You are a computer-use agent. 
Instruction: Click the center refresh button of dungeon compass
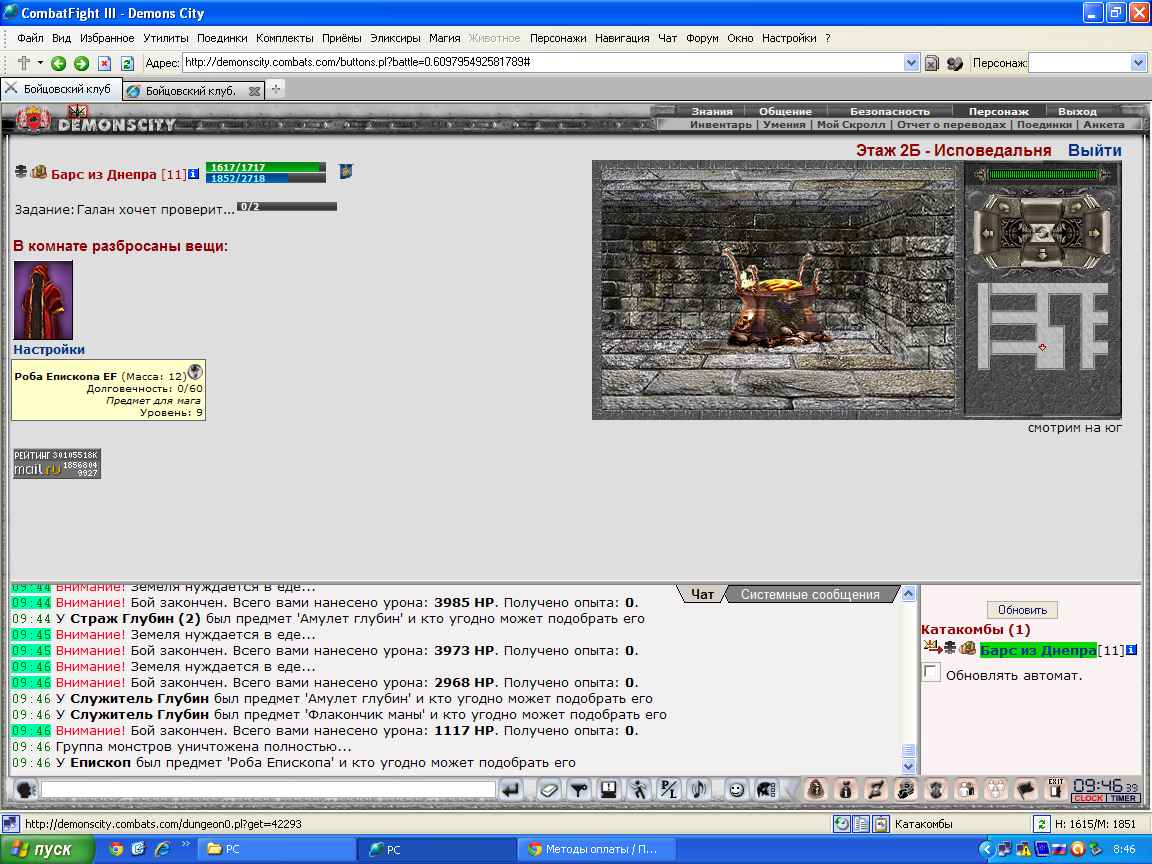pos(1042,232)
